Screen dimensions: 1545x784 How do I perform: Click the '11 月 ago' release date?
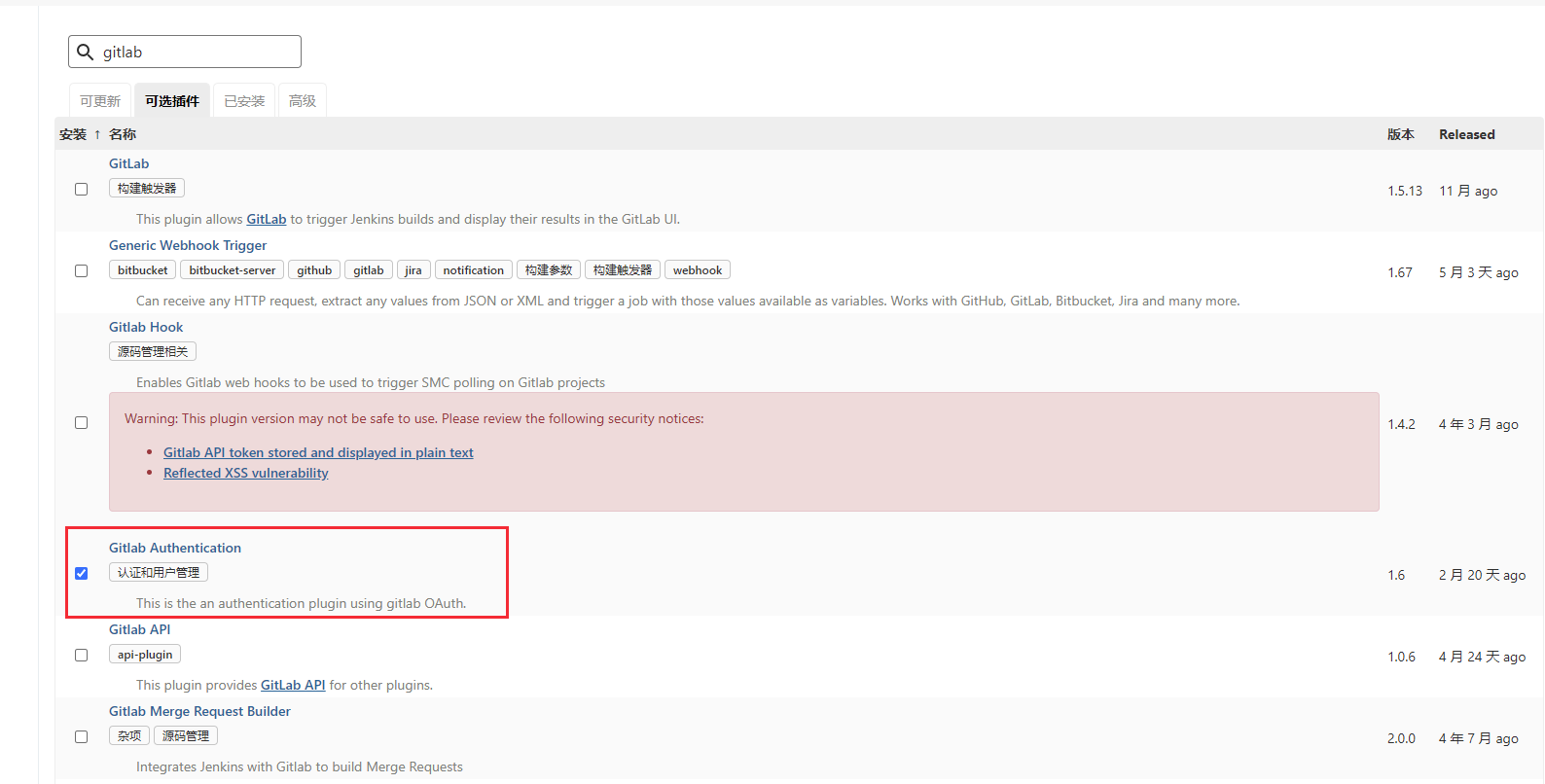(1468, 191)
